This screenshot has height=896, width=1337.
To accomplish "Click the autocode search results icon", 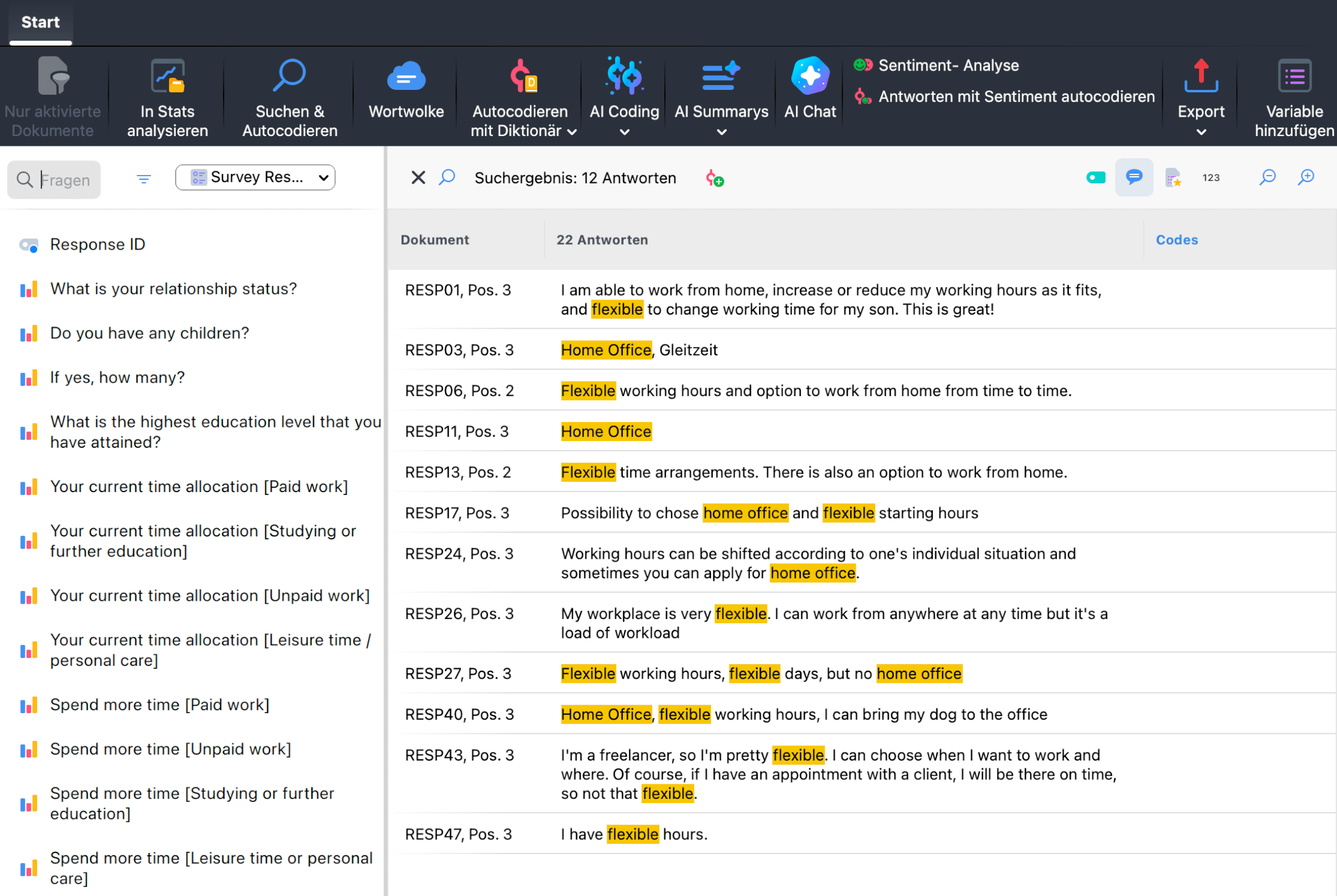I will coord(715,178).
